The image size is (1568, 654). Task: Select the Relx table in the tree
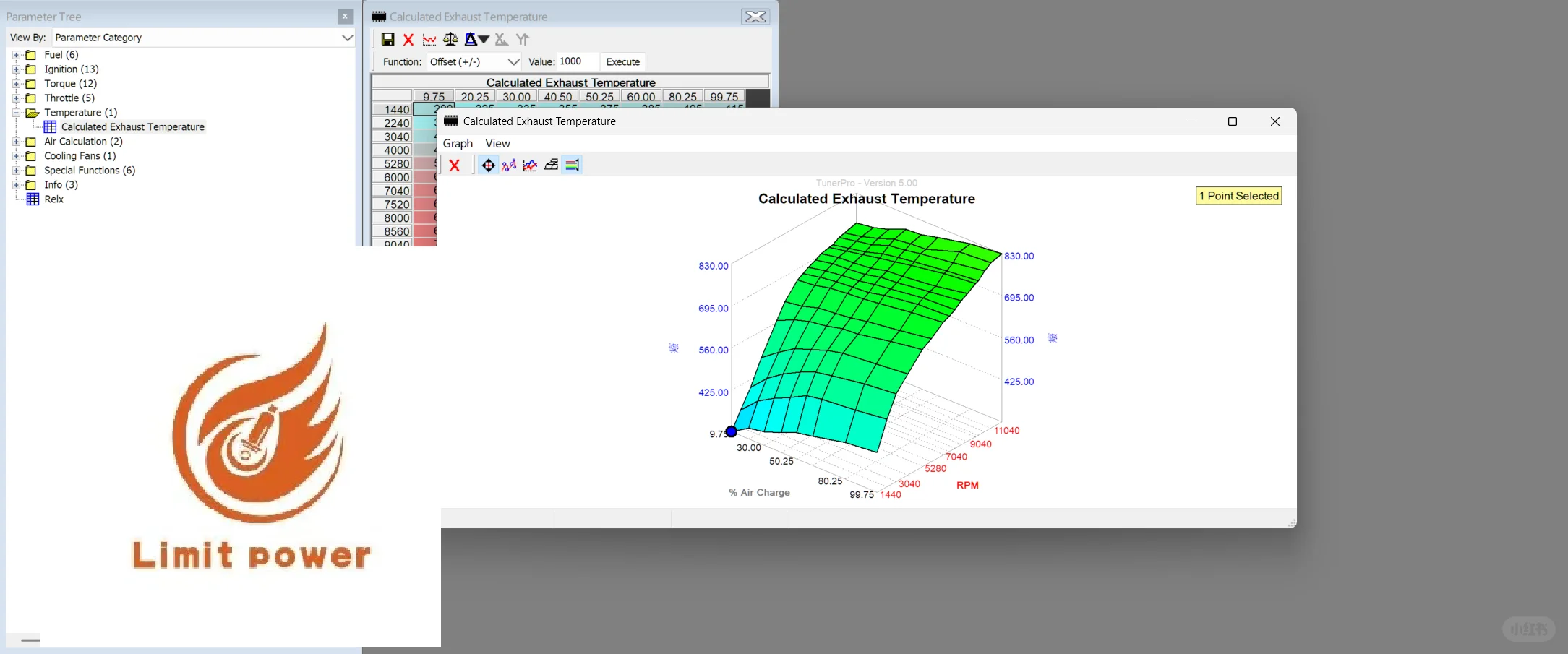53,199
